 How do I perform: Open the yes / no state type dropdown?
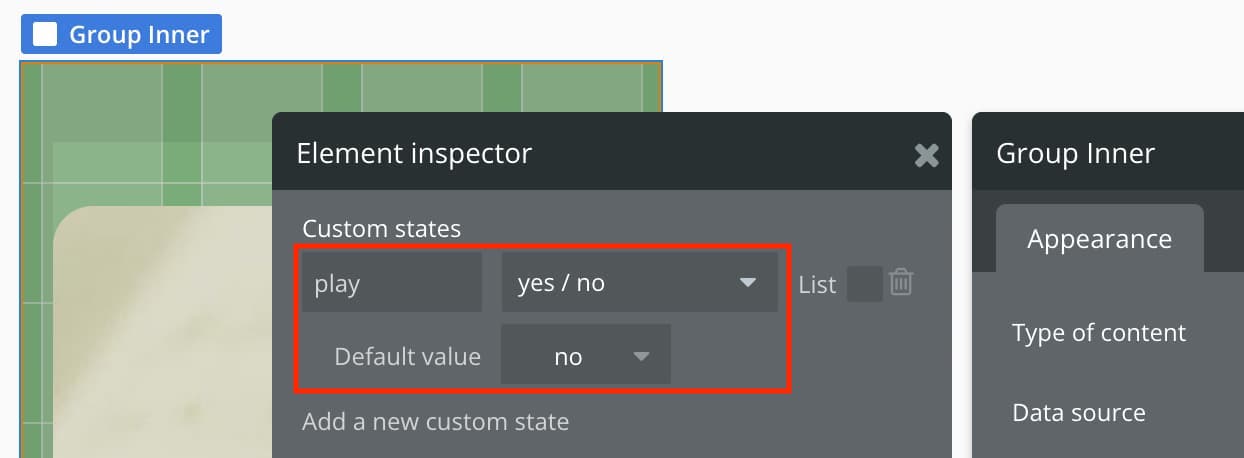pyautogui.click(x=640, y=283)
